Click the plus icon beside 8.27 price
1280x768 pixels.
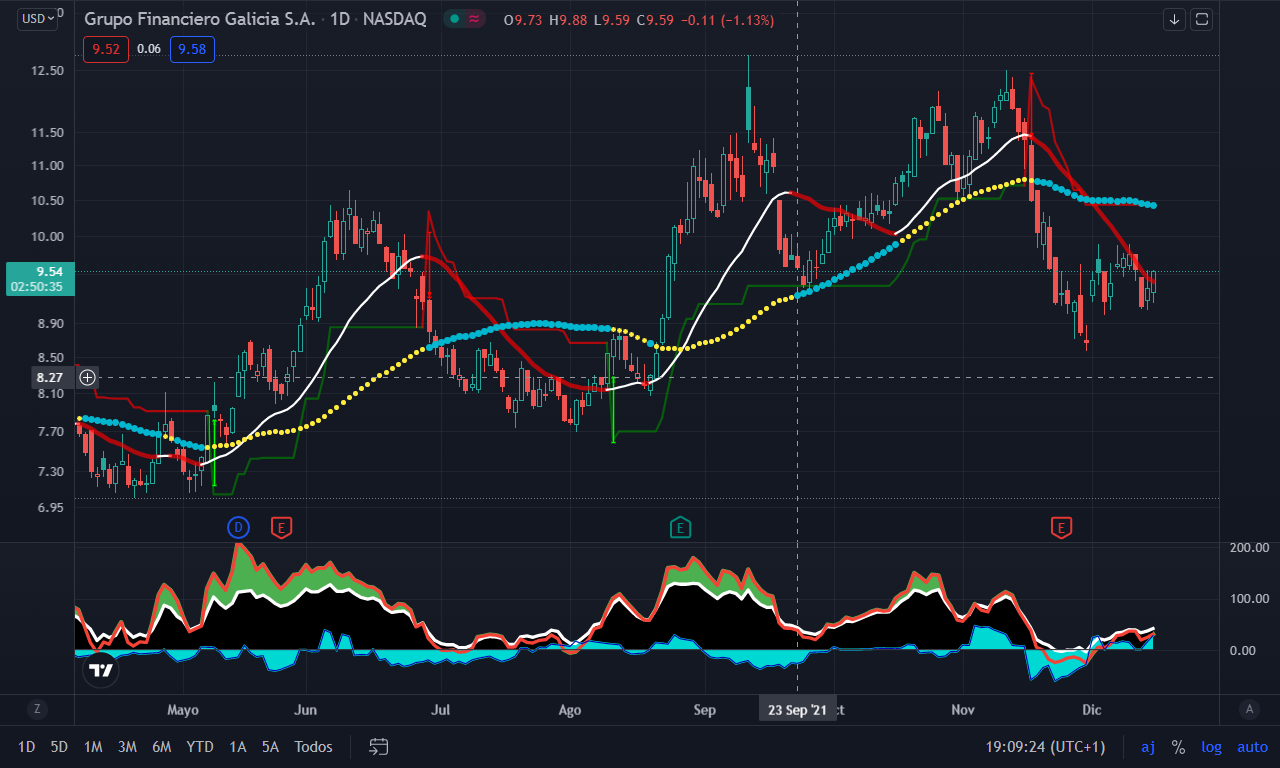pos(88,377)
